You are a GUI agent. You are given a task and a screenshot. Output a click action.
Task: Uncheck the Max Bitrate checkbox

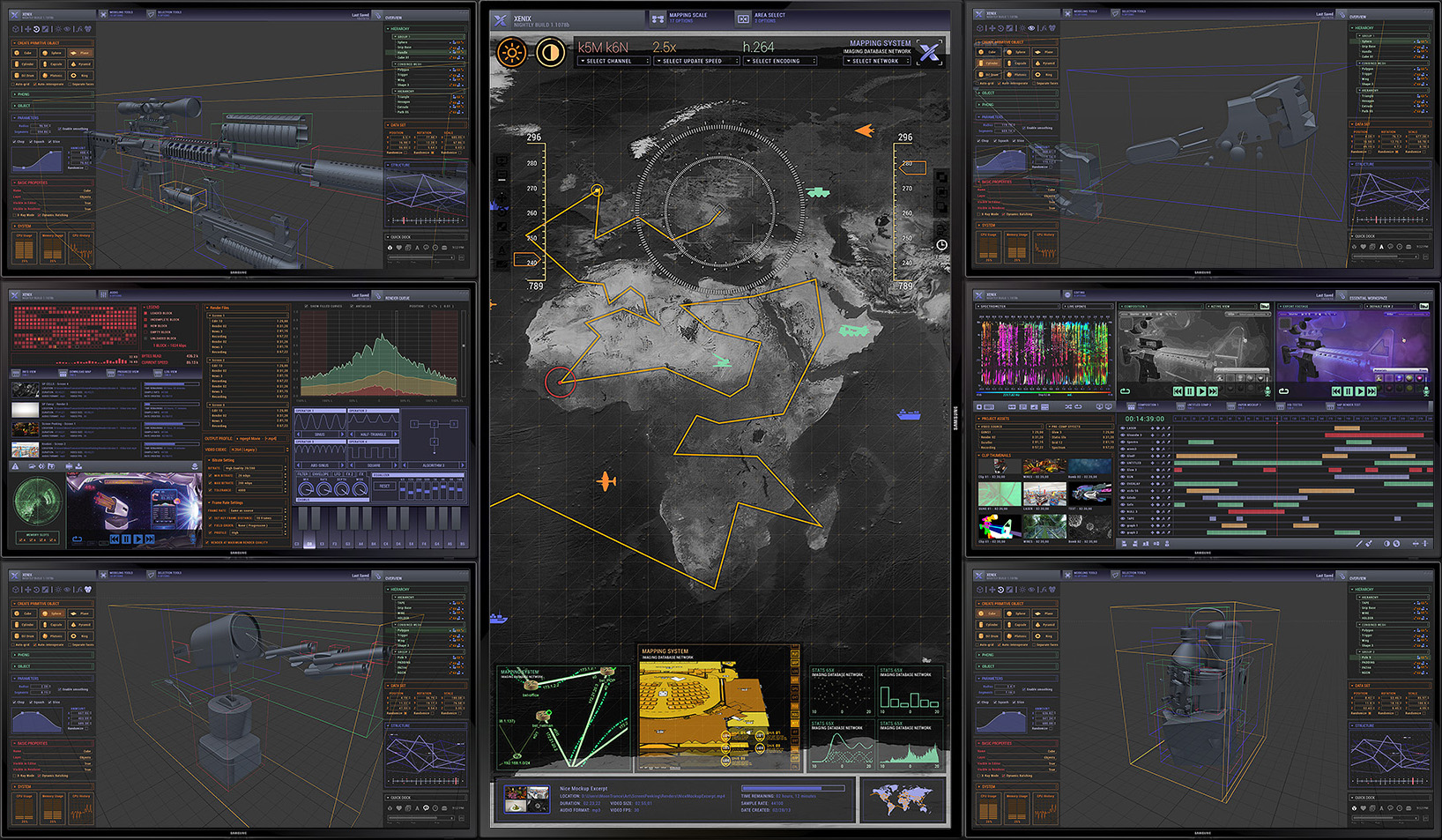(x=210, y=483)
